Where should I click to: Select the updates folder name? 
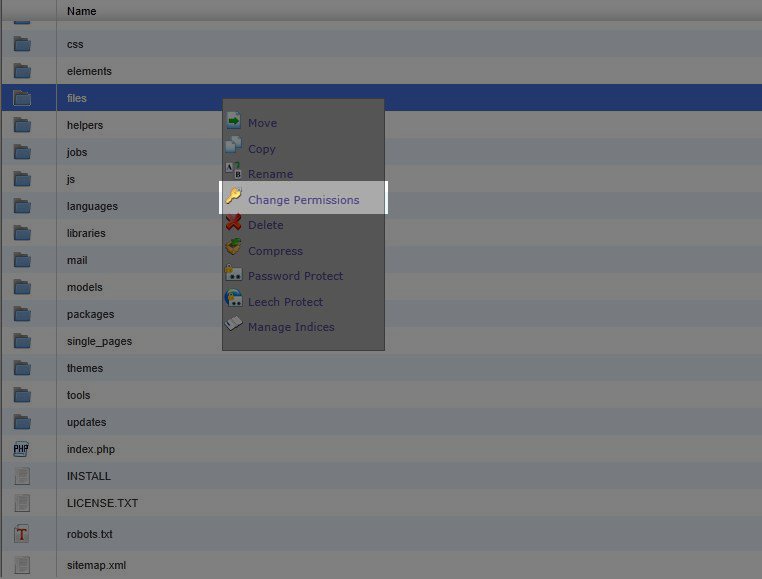pos(87,422)
